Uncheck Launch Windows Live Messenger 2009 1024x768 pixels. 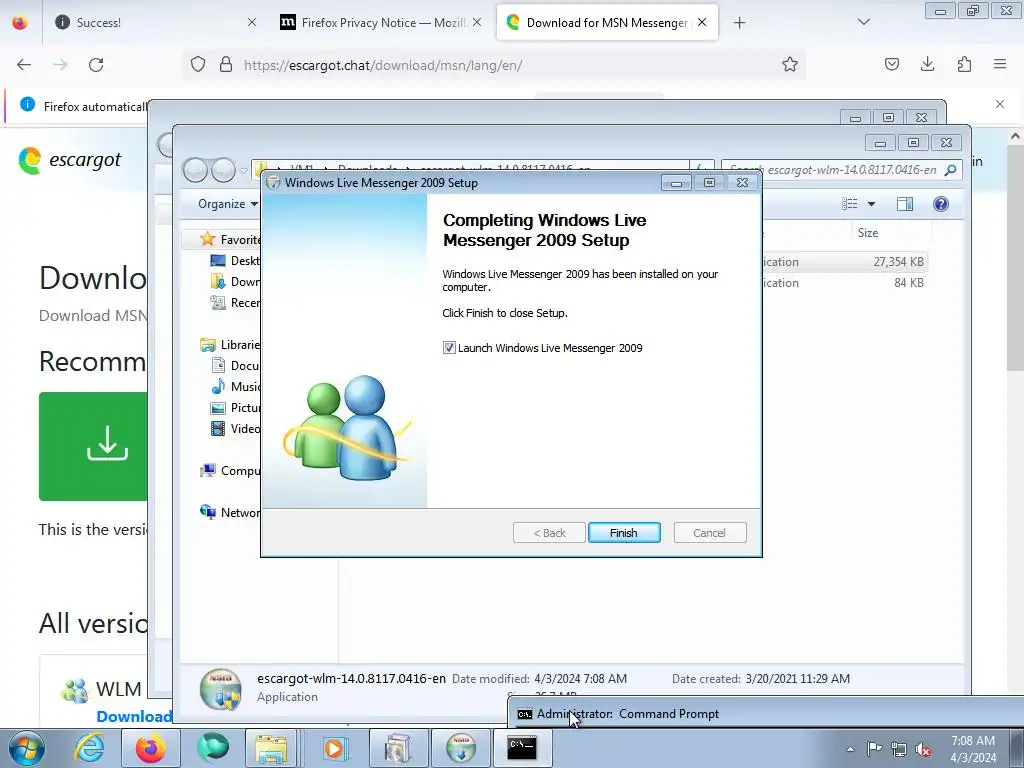click(x=449, y=348)
